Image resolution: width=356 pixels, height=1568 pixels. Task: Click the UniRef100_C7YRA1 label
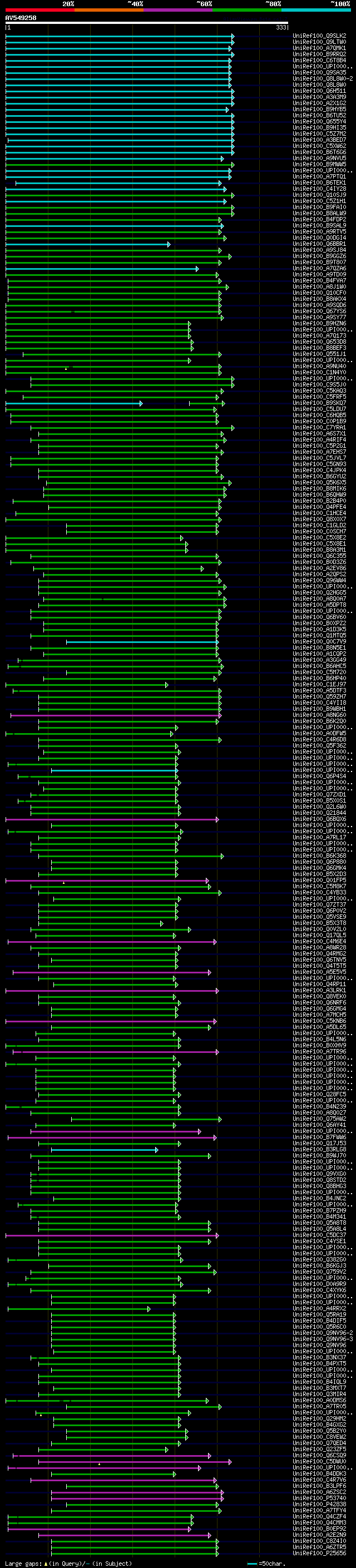319,427
